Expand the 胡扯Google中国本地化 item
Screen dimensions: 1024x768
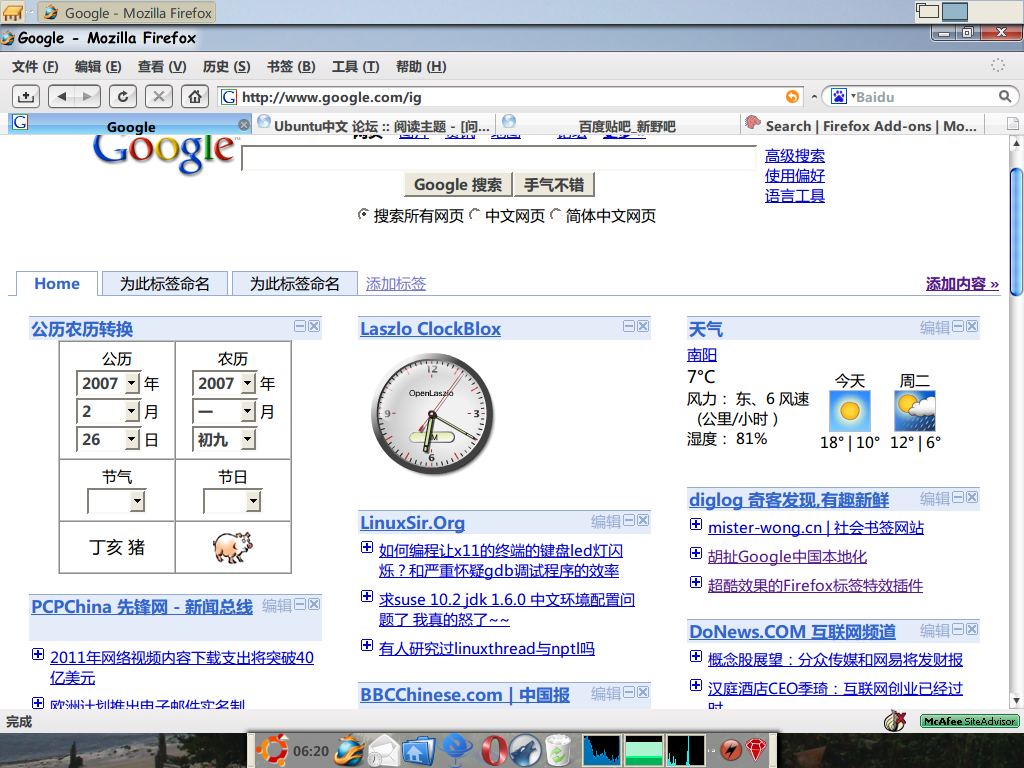[696, 553]
